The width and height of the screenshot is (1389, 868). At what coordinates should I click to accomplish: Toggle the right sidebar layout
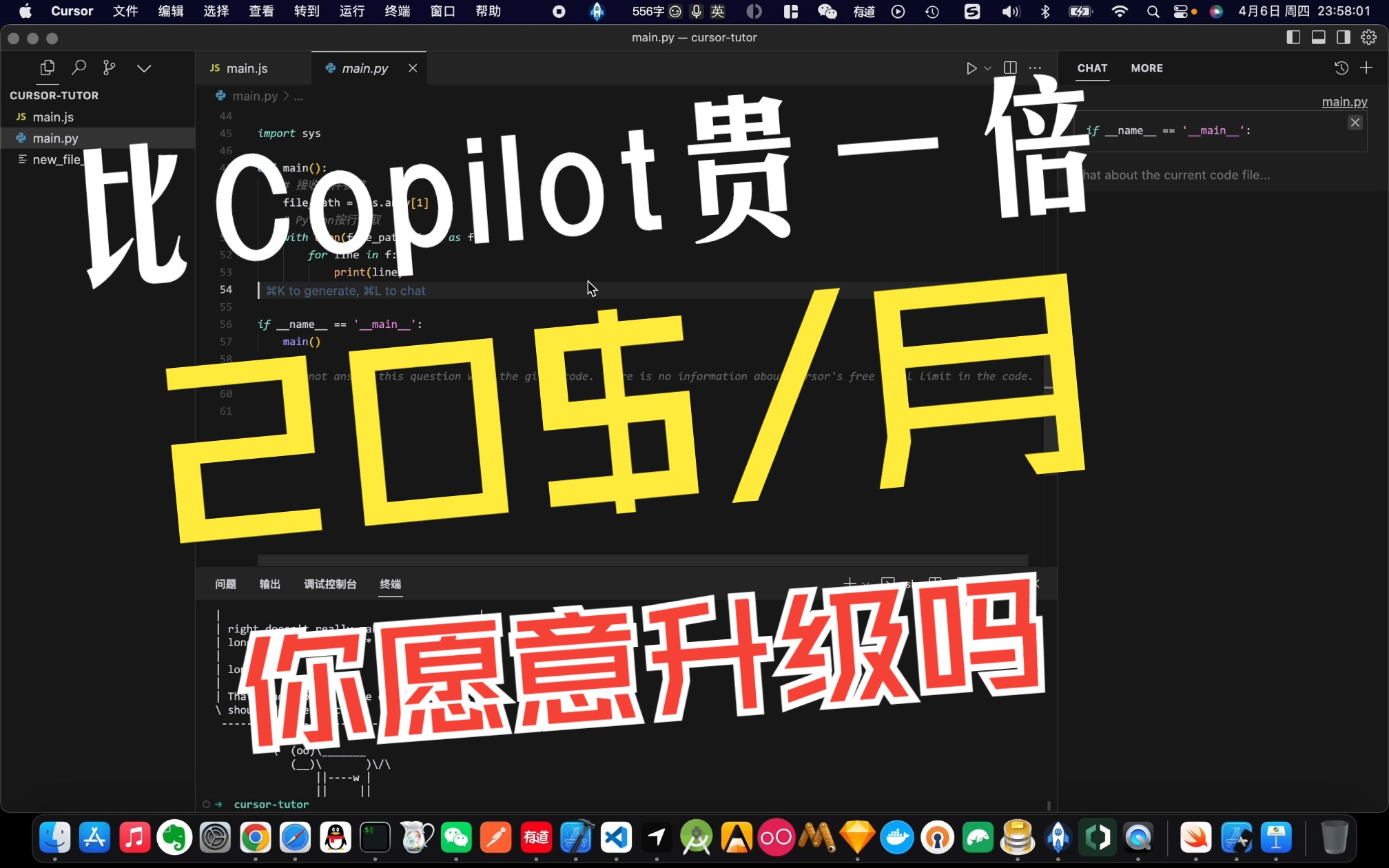tap(1343, 38)
